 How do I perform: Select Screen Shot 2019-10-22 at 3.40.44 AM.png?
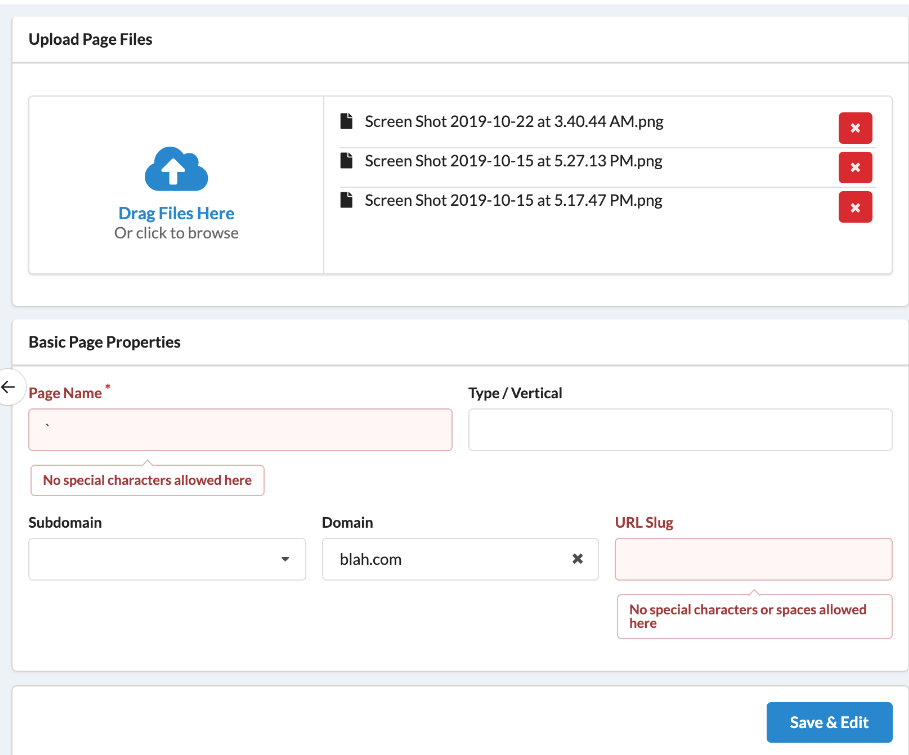tap(514, 122)
